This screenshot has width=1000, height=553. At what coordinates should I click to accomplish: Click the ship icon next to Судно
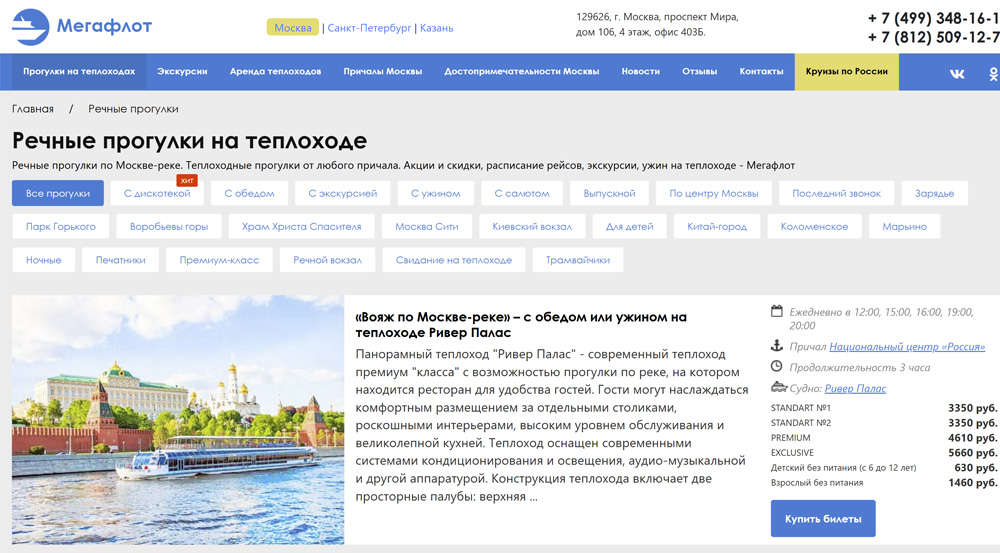[x=779, y=387]
